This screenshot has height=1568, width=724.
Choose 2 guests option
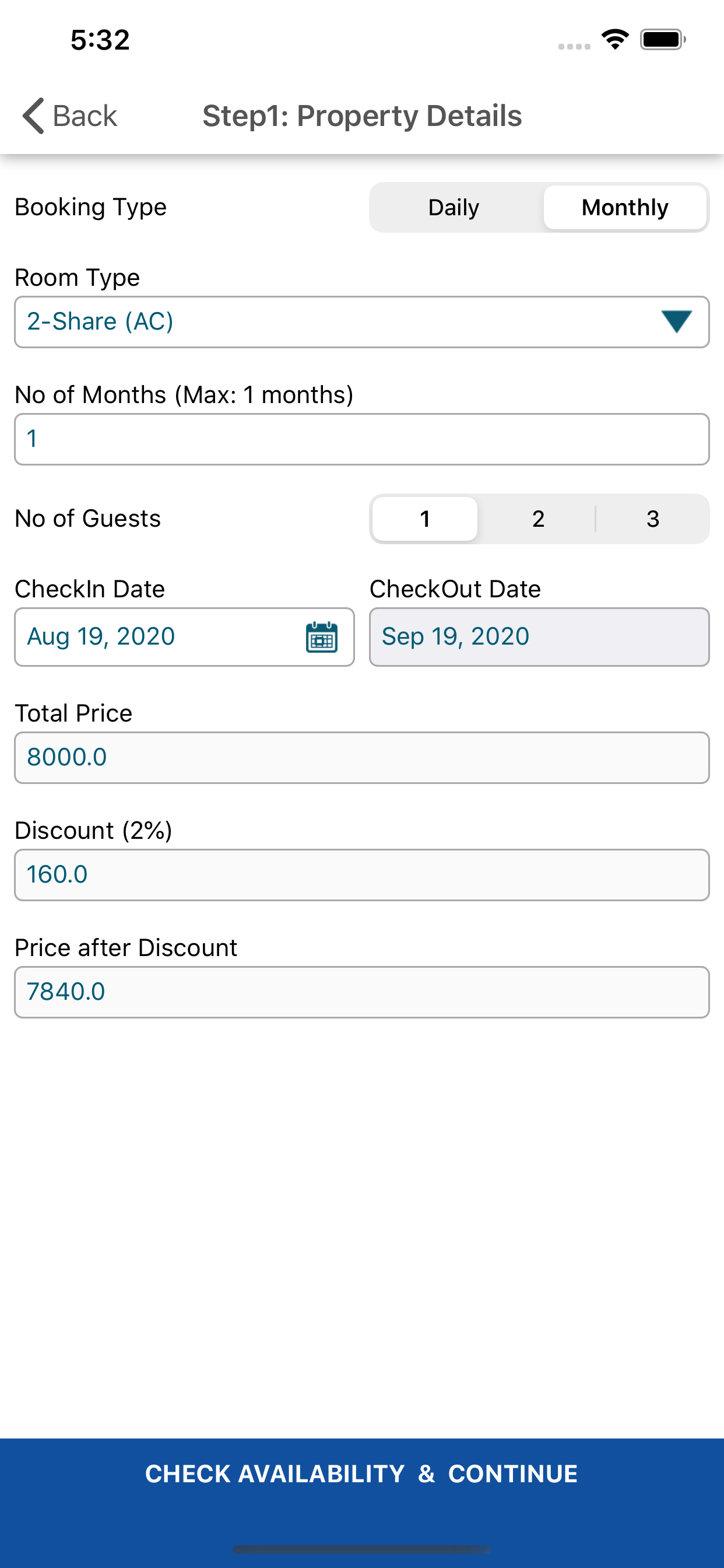(x=538, y=519)
